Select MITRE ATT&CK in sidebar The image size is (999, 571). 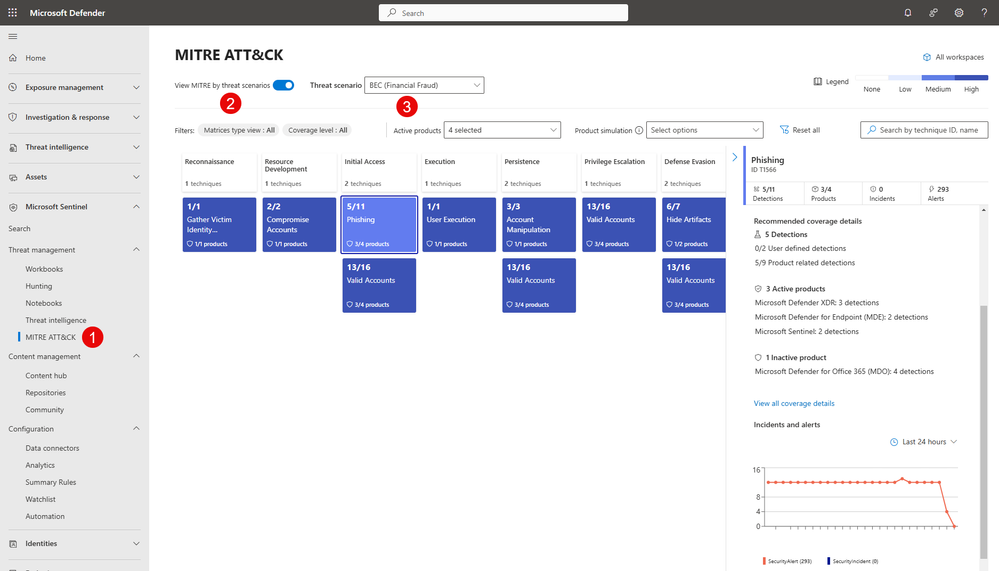(50, 337)
